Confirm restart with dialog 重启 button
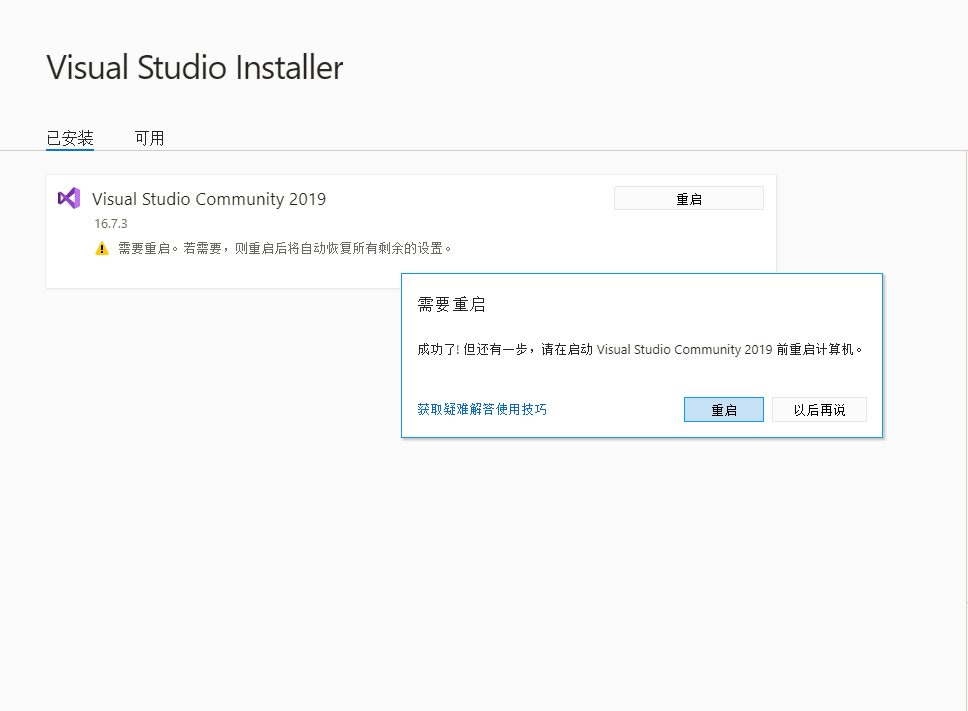 click(x=724, y=410)
